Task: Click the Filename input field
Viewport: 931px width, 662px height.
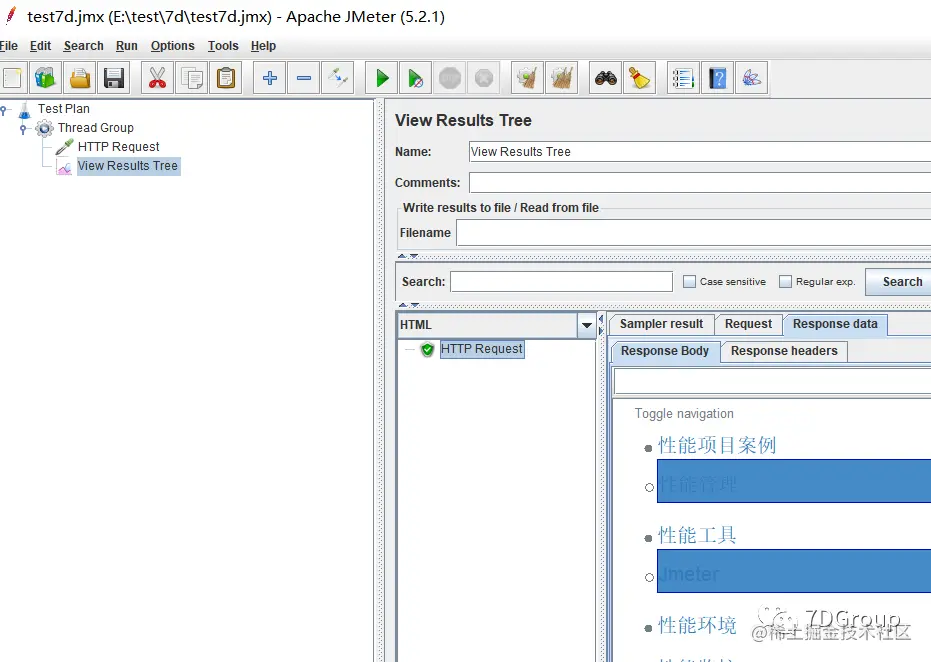Action: coord(694,233)
